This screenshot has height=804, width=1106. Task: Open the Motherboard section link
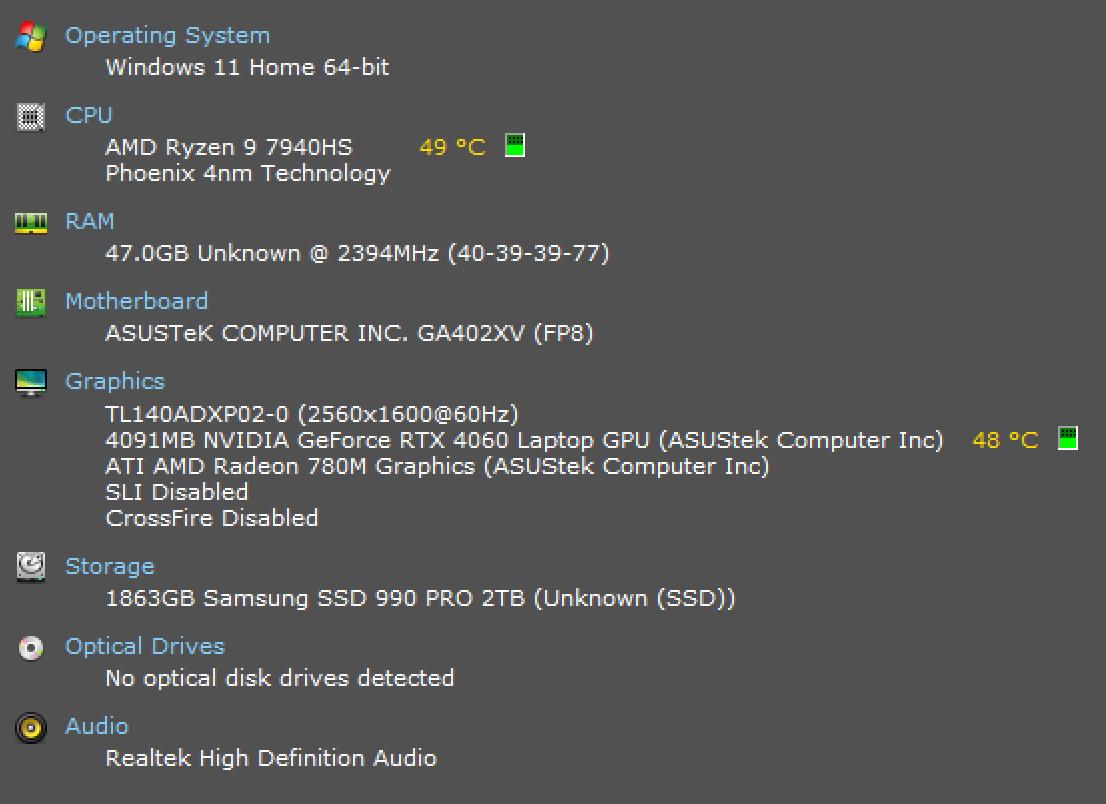(136, 301)
